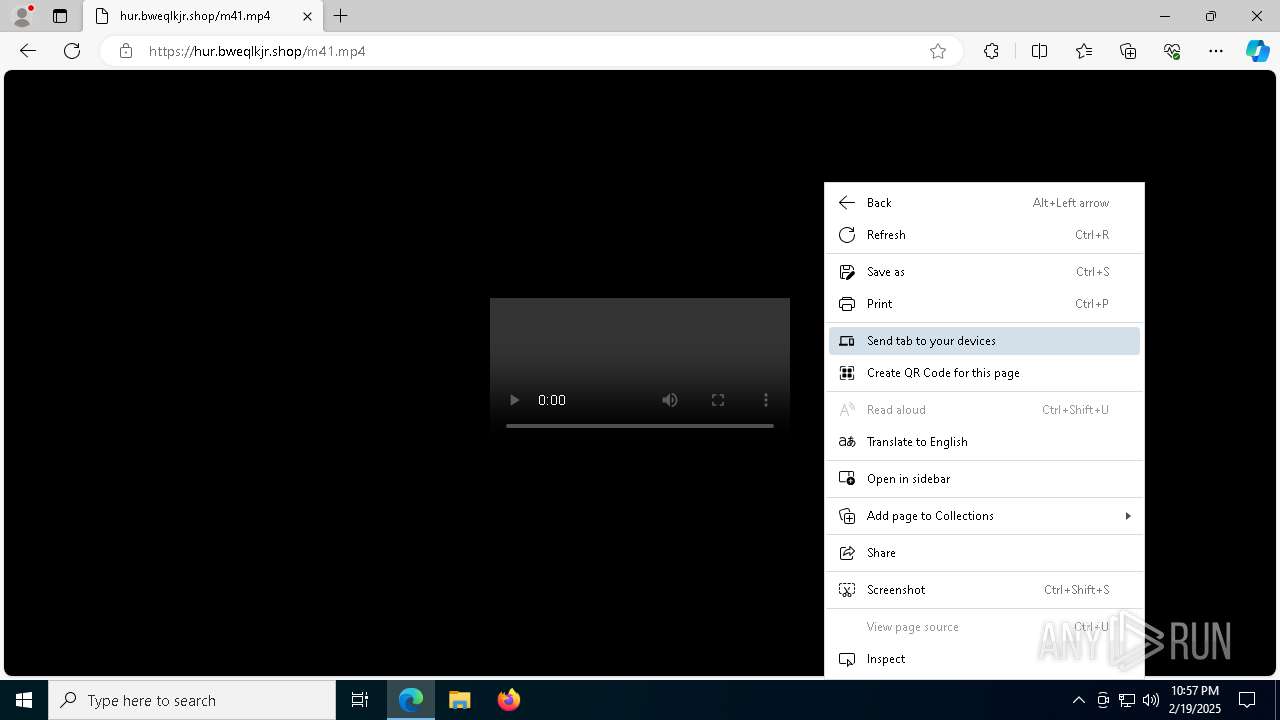Choose Refresh in context menu
Screen dimensions: 1280x720
[x=984, y=235]
